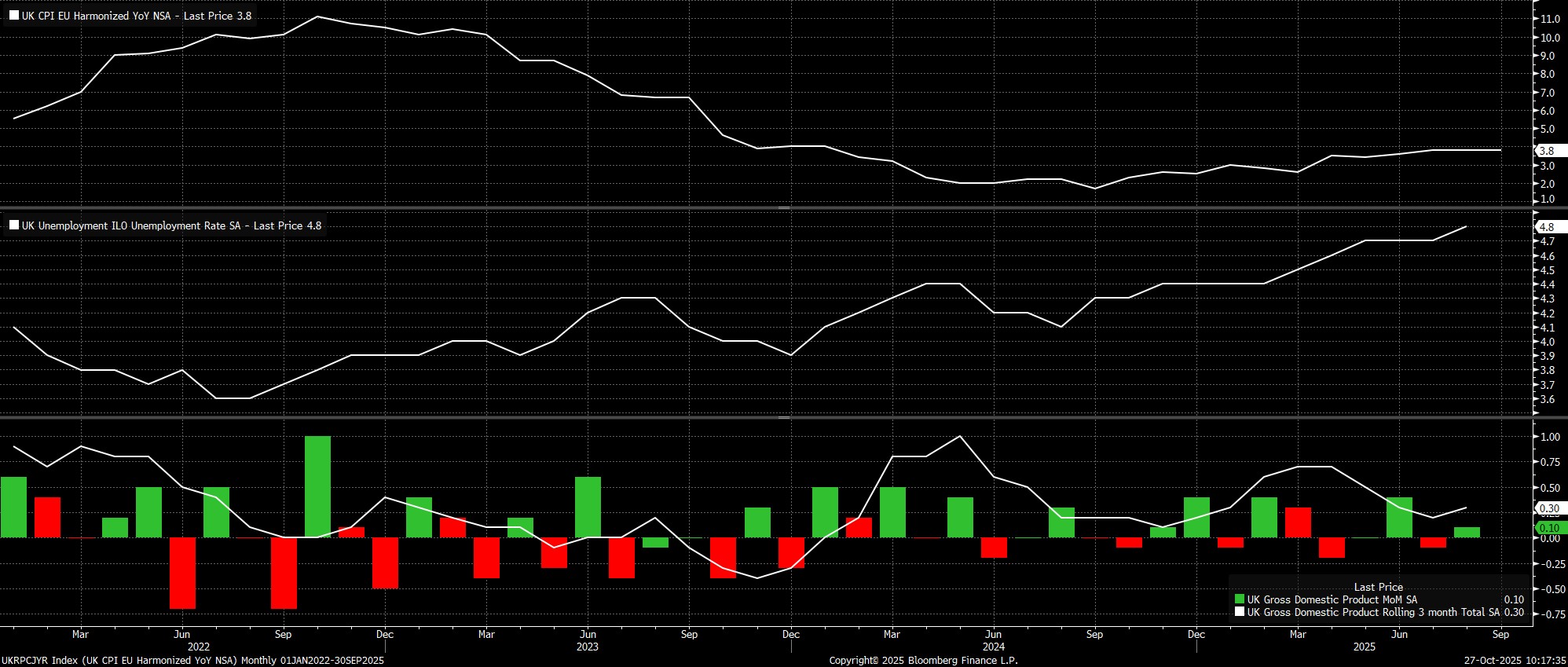Click the tallest green GDP bar

(317, 487)
